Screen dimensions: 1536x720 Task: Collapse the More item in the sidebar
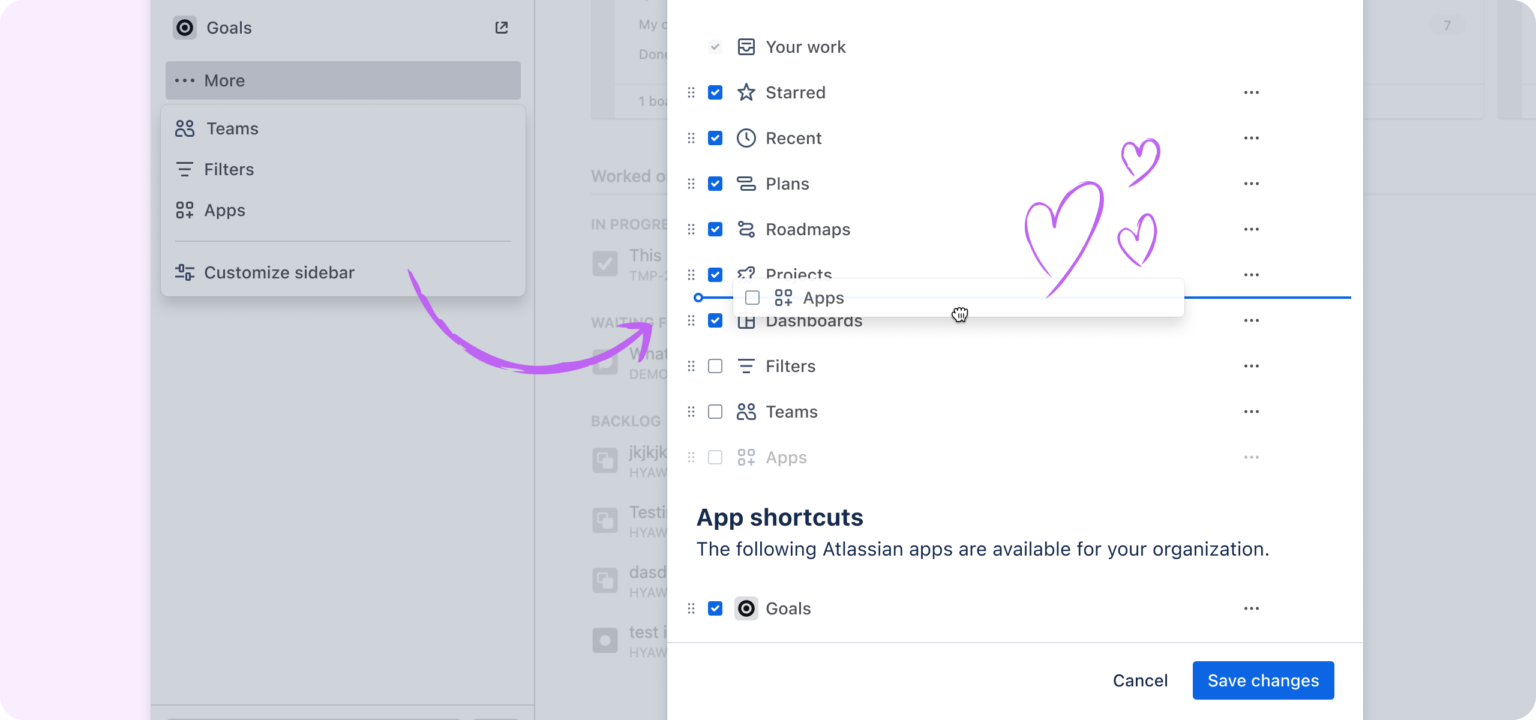pyautogui.click(x=343, y=80)
